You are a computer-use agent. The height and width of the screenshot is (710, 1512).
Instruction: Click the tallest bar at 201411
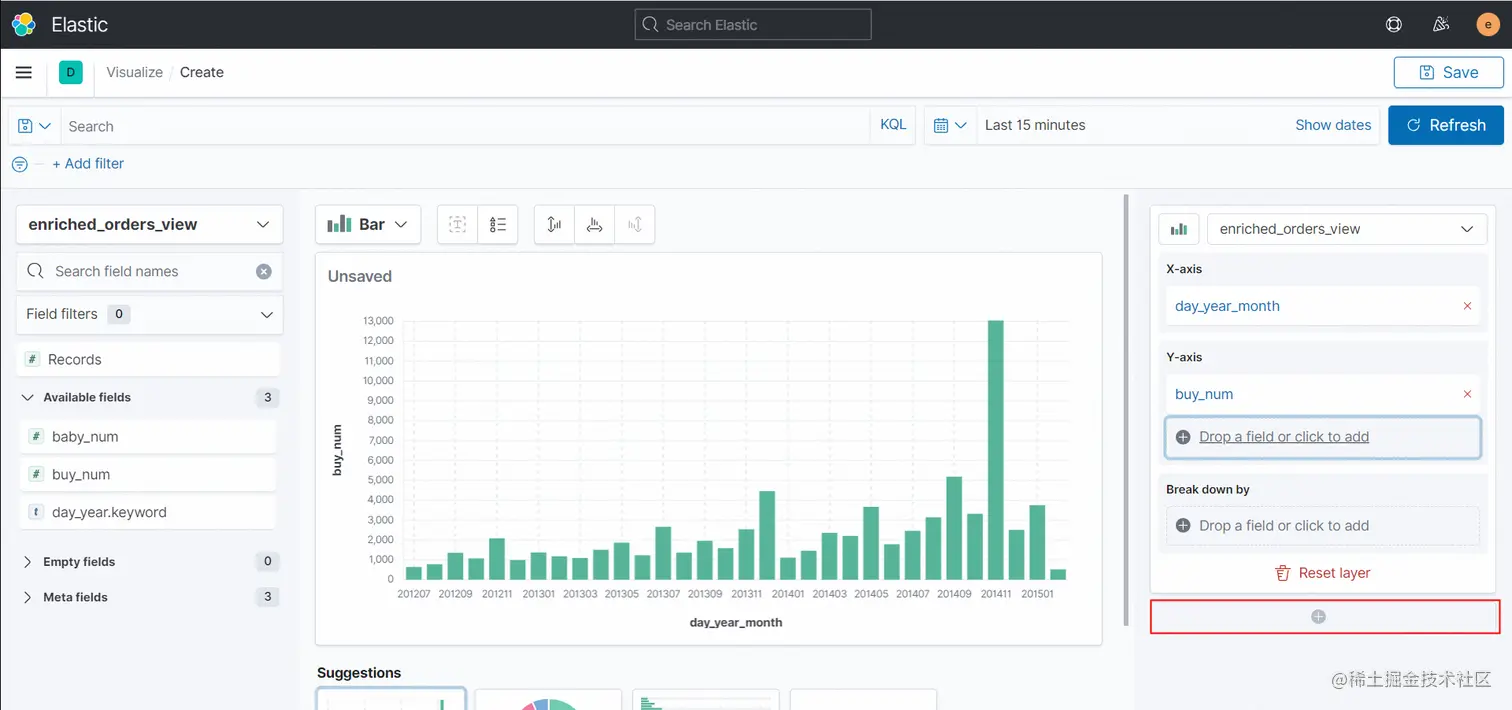996,450
